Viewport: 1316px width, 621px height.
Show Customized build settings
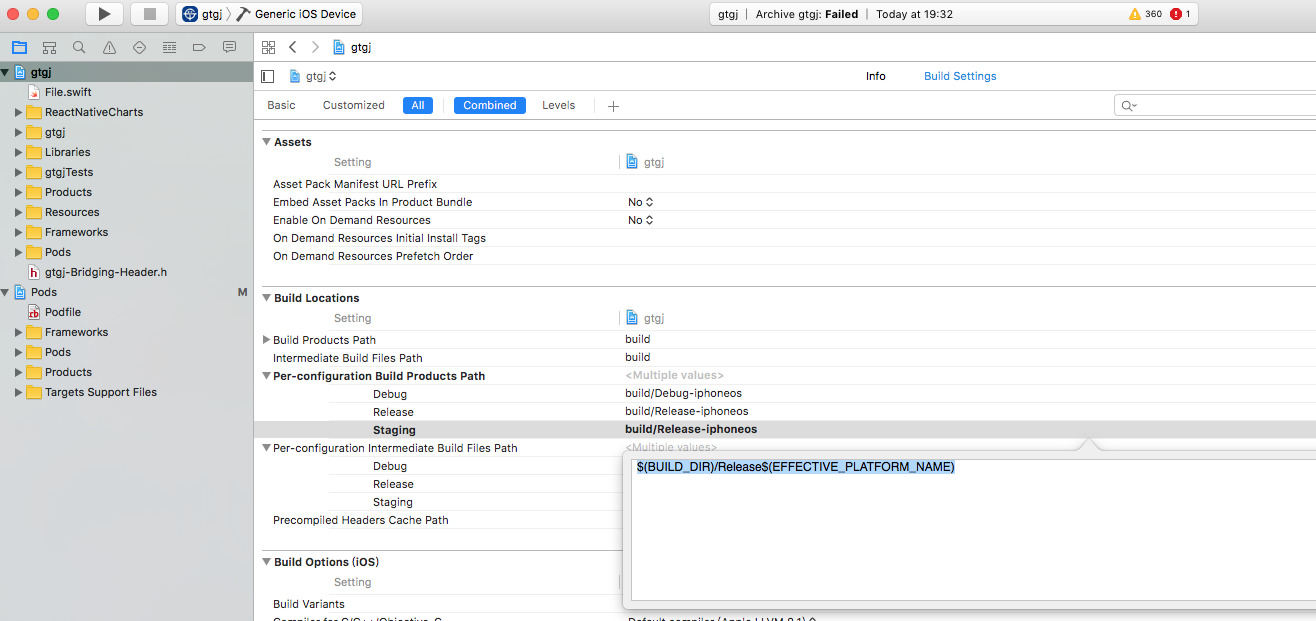(353, 105)
